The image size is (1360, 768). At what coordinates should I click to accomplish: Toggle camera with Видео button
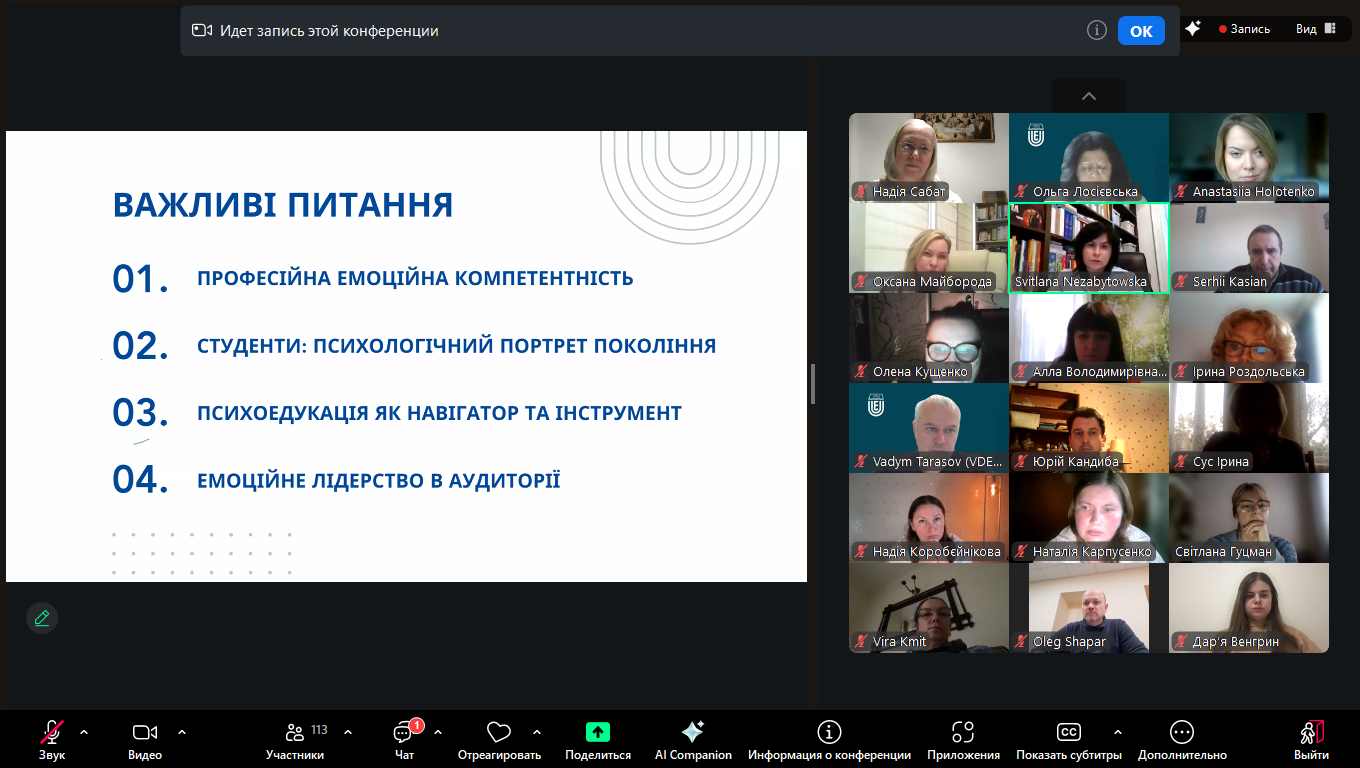(145, 732)
